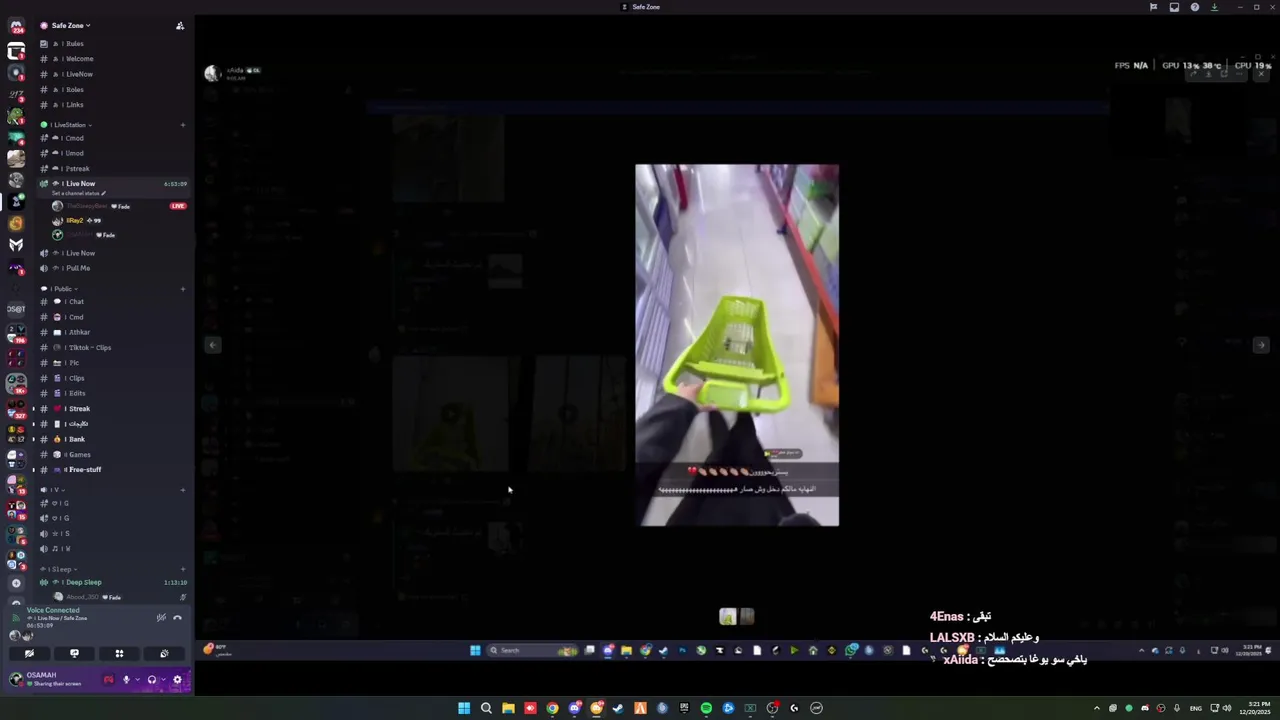This screenshot has width=1280, height=720.
Task: Turn on camera in voice panel
Action: click(29, 653)
